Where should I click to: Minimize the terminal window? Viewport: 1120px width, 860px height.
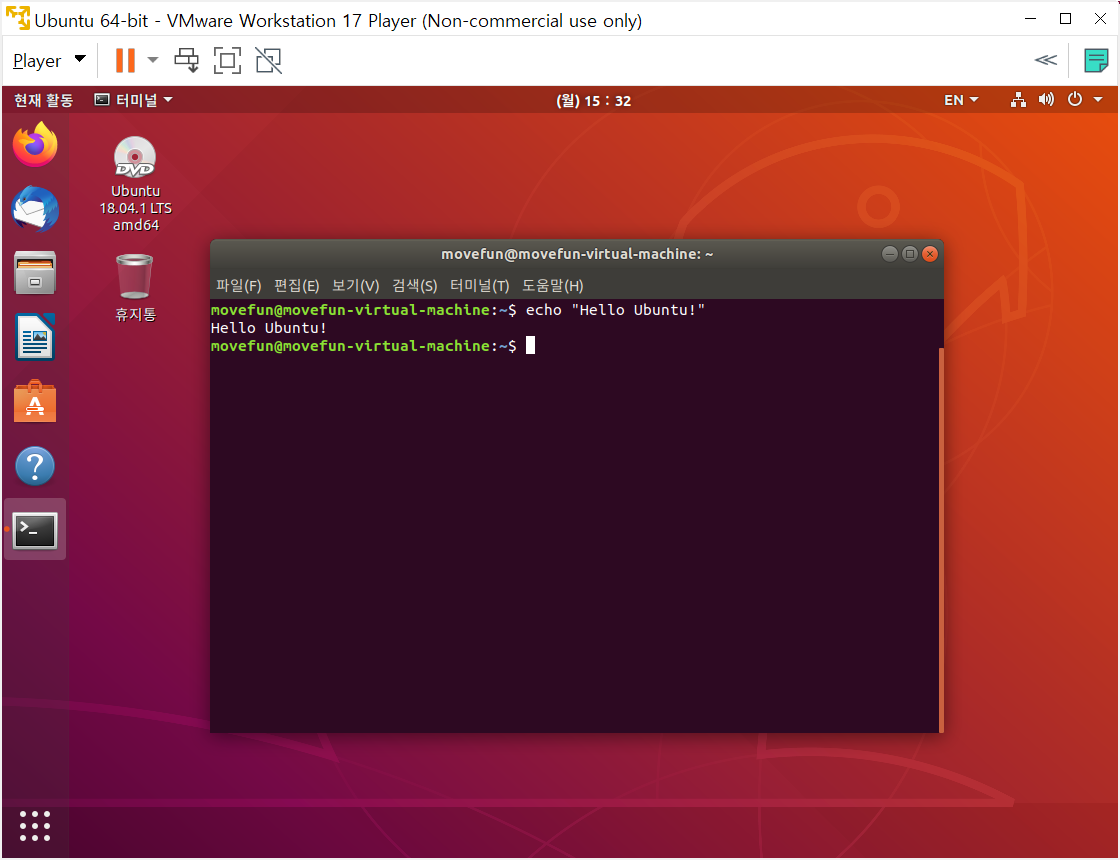click(889, 254)
